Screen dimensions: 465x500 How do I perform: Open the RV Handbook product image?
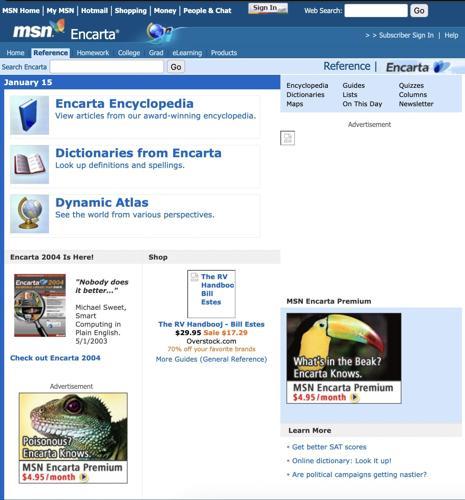211,294
